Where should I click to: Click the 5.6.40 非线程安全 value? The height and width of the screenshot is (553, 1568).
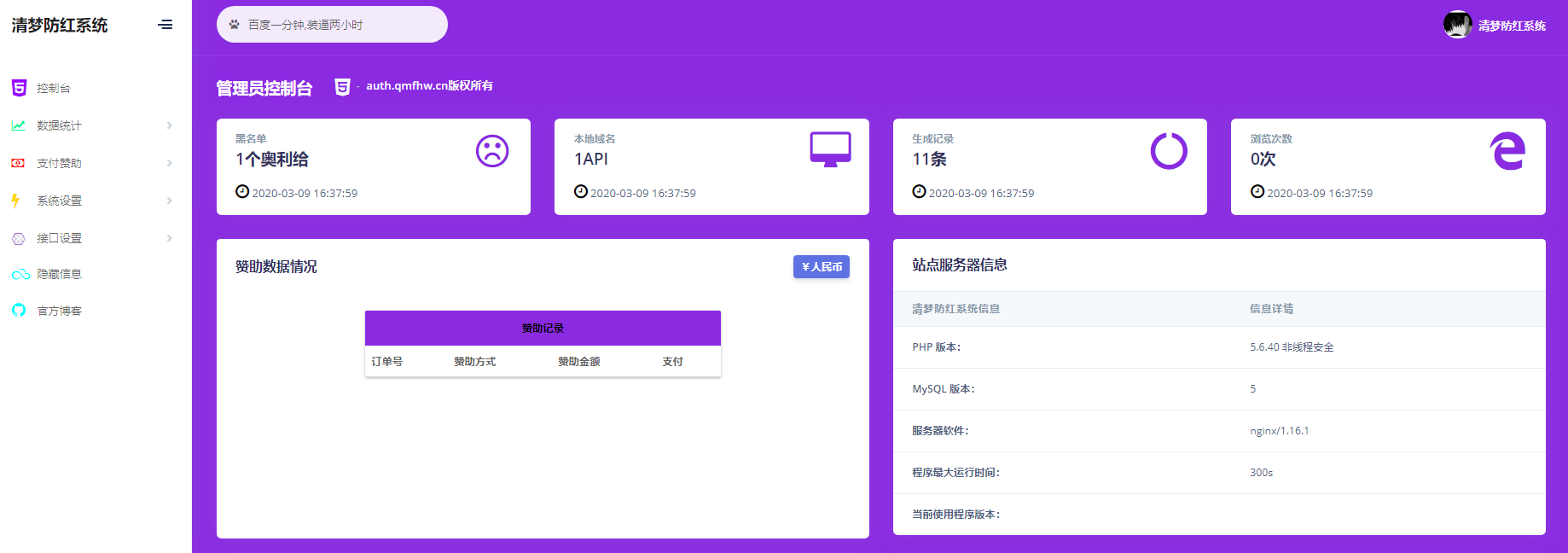[1292, 347]
